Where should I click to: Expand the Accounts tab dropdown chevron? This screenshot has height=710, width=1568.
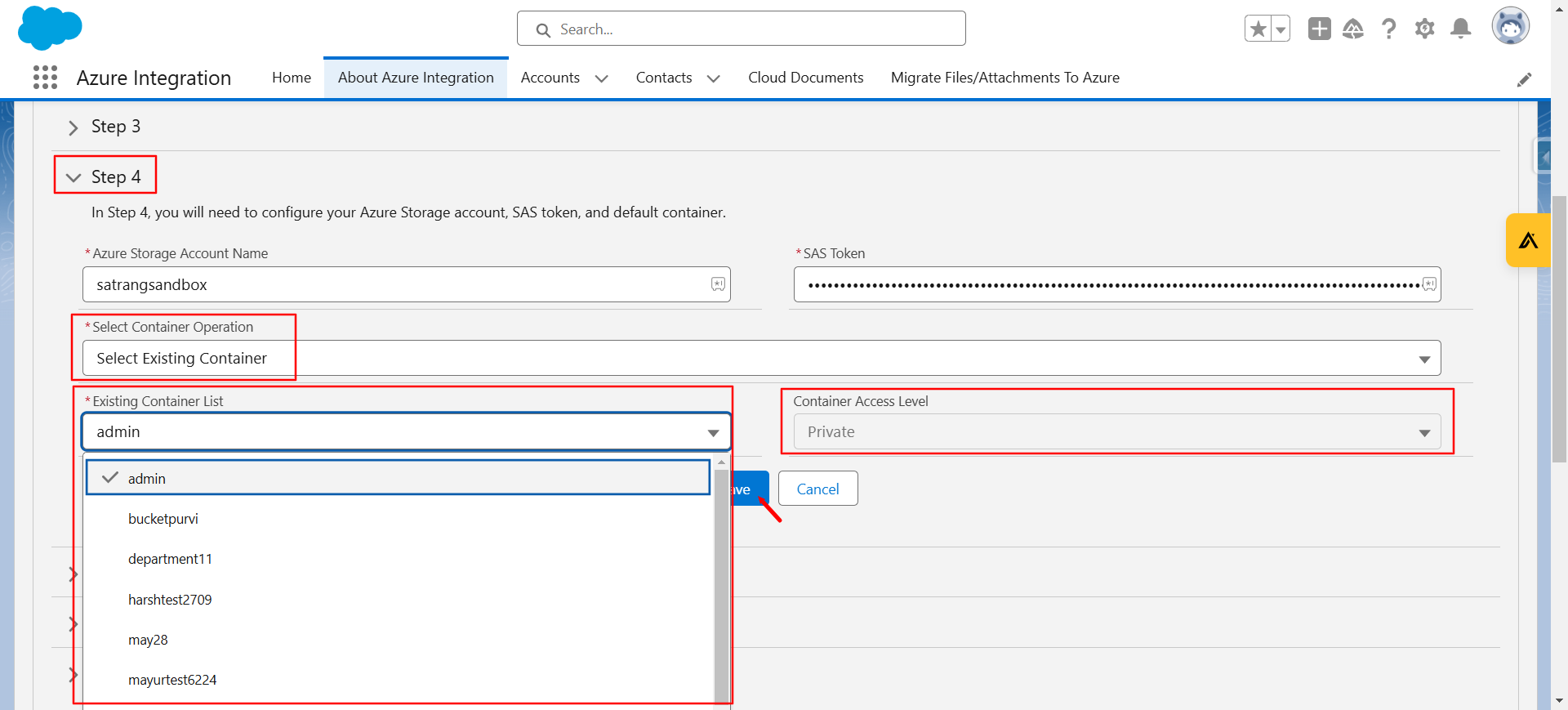pos(602,78)
